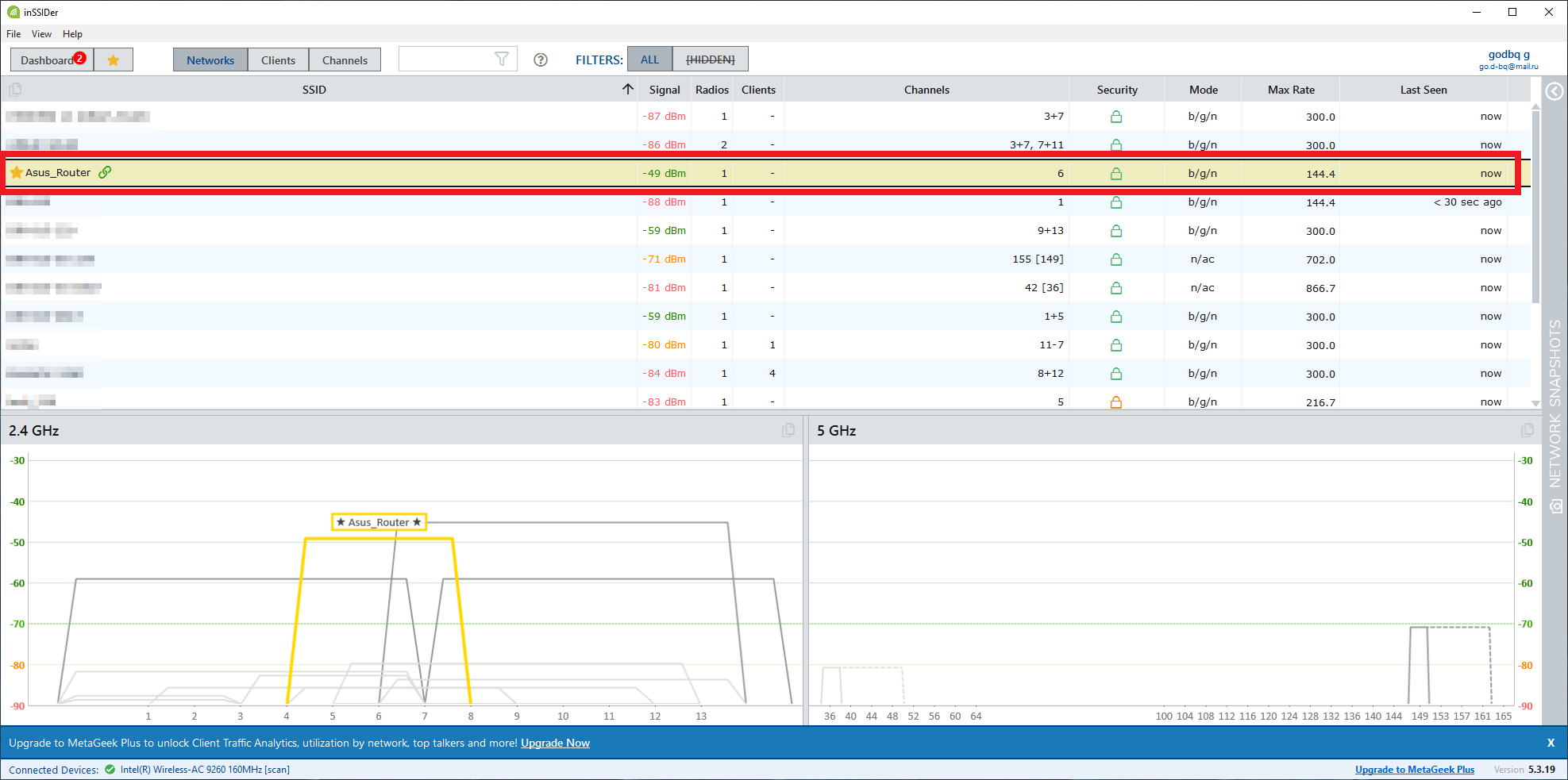Switch to the Channels tab
This screenshot has height=780, width=1568.
pyautogui.click(x=345, y=60)
